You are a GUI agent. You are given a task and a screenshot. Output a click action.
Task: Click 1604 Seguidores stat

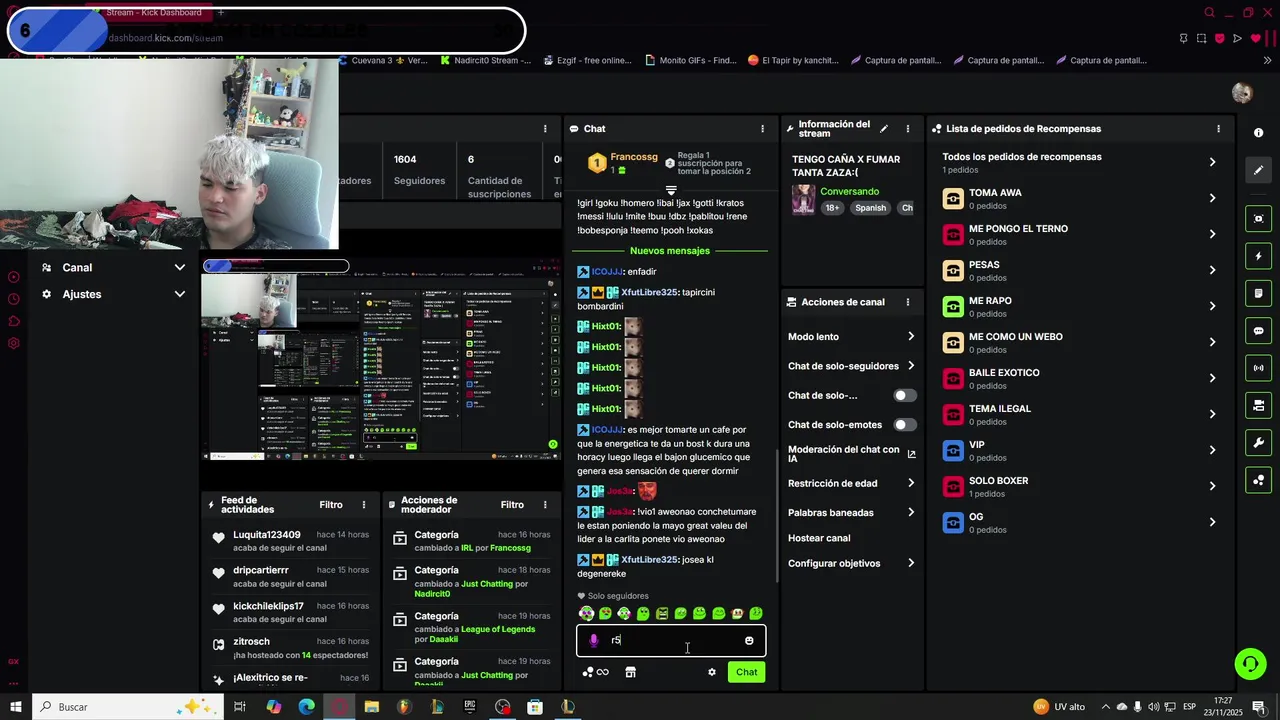click(x=419, y=170)
